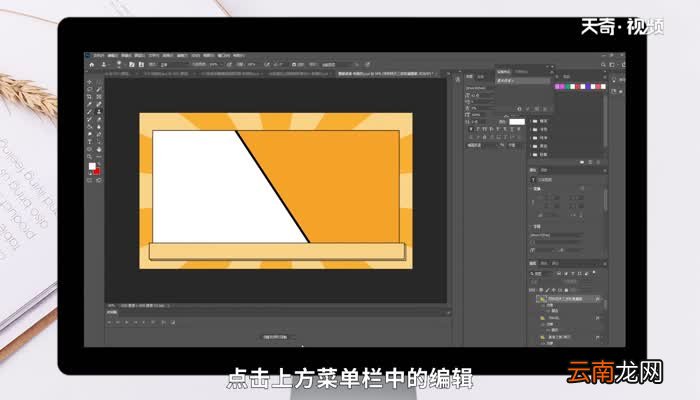Open the File menu
The image size is (700, 400).
pyautogui.click(x=99, y=56)
